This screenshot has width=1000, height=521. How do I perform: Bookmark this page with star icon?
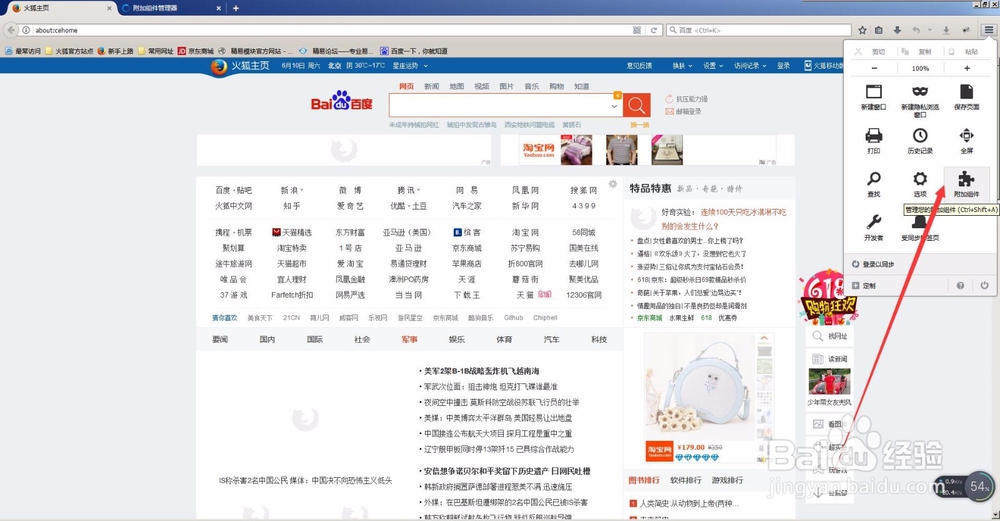coord(862,30)
